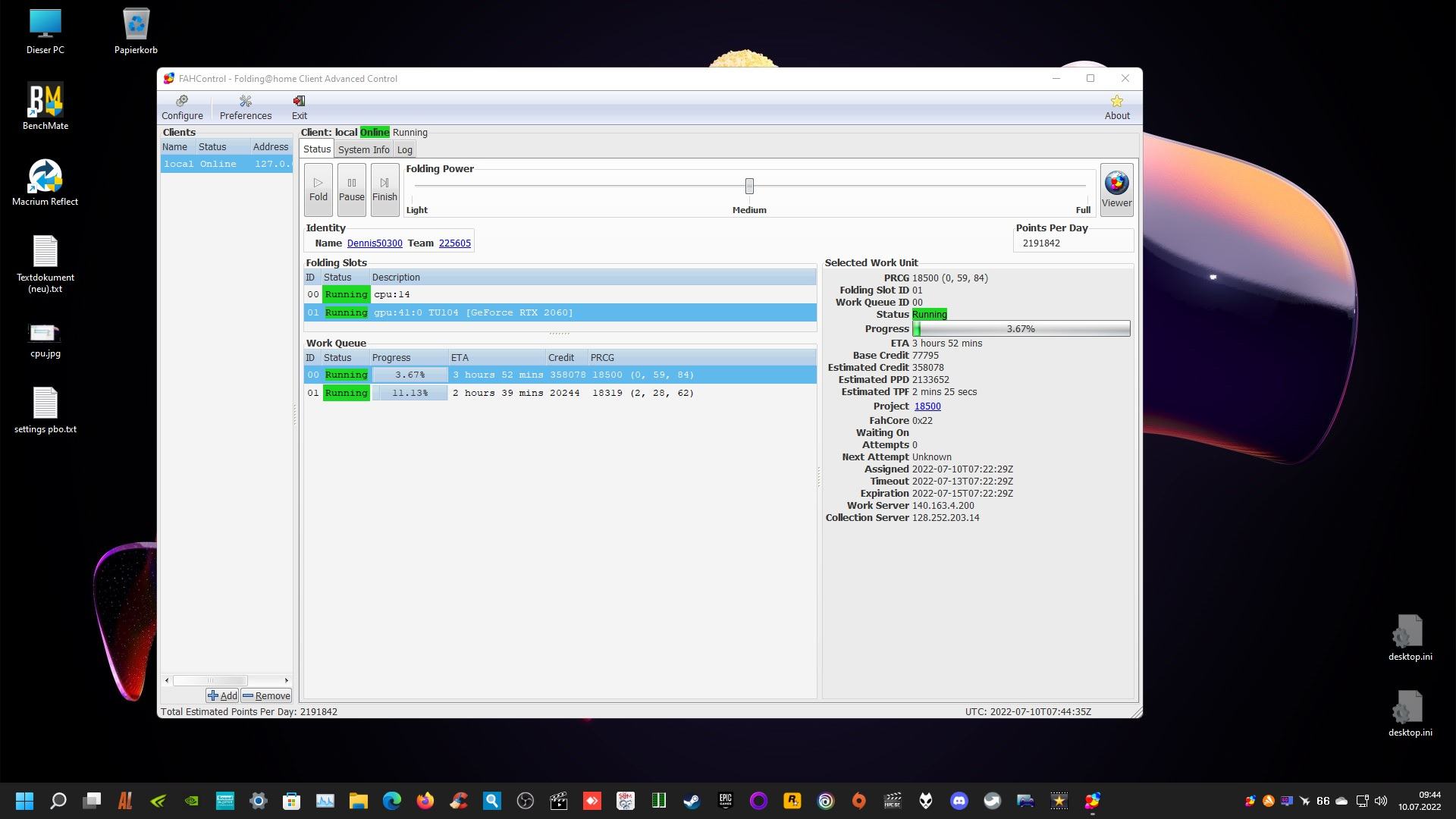Switch to the System Info tab
Viewport: 1456px width, 819px height.
(x=363, y=149)
